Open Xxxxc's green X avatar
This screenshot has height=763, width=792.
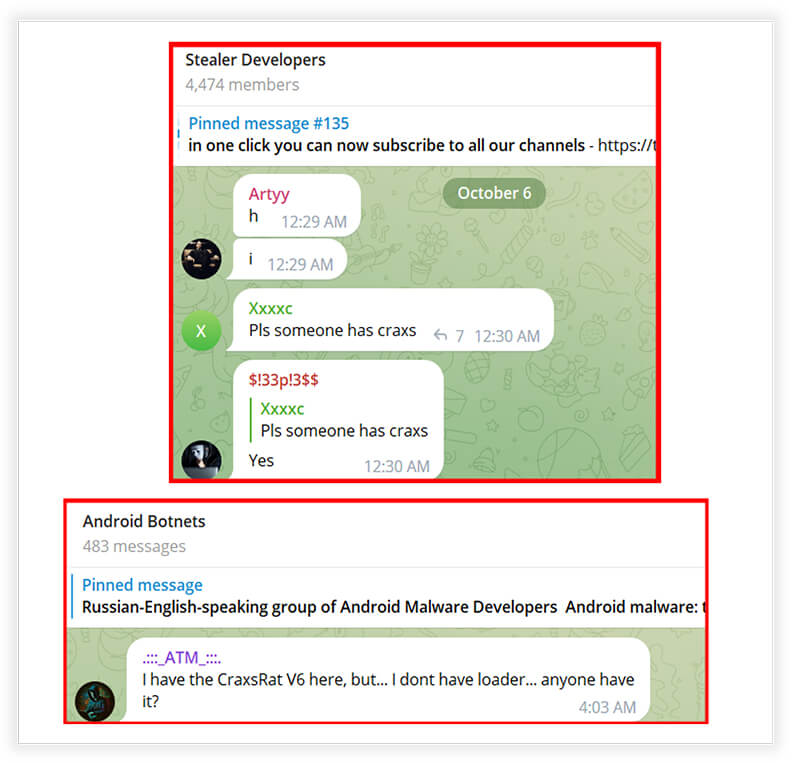click(201, 331)
